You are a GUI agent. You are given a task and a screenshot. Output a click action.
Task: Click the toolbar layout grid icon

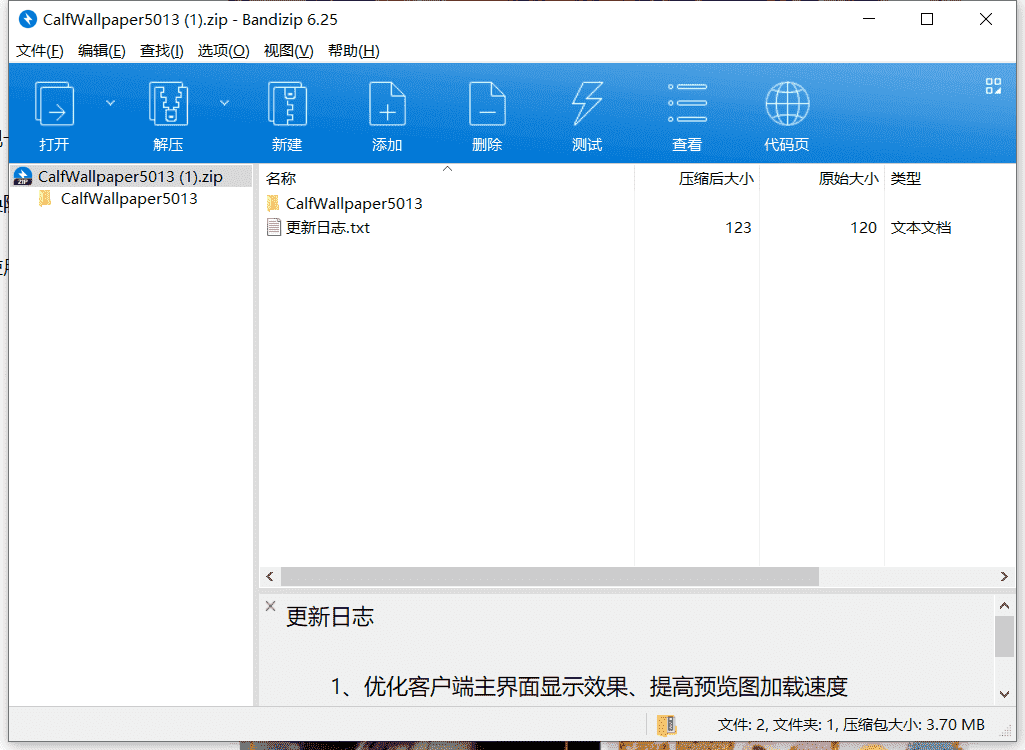click(x=993, y=86)
